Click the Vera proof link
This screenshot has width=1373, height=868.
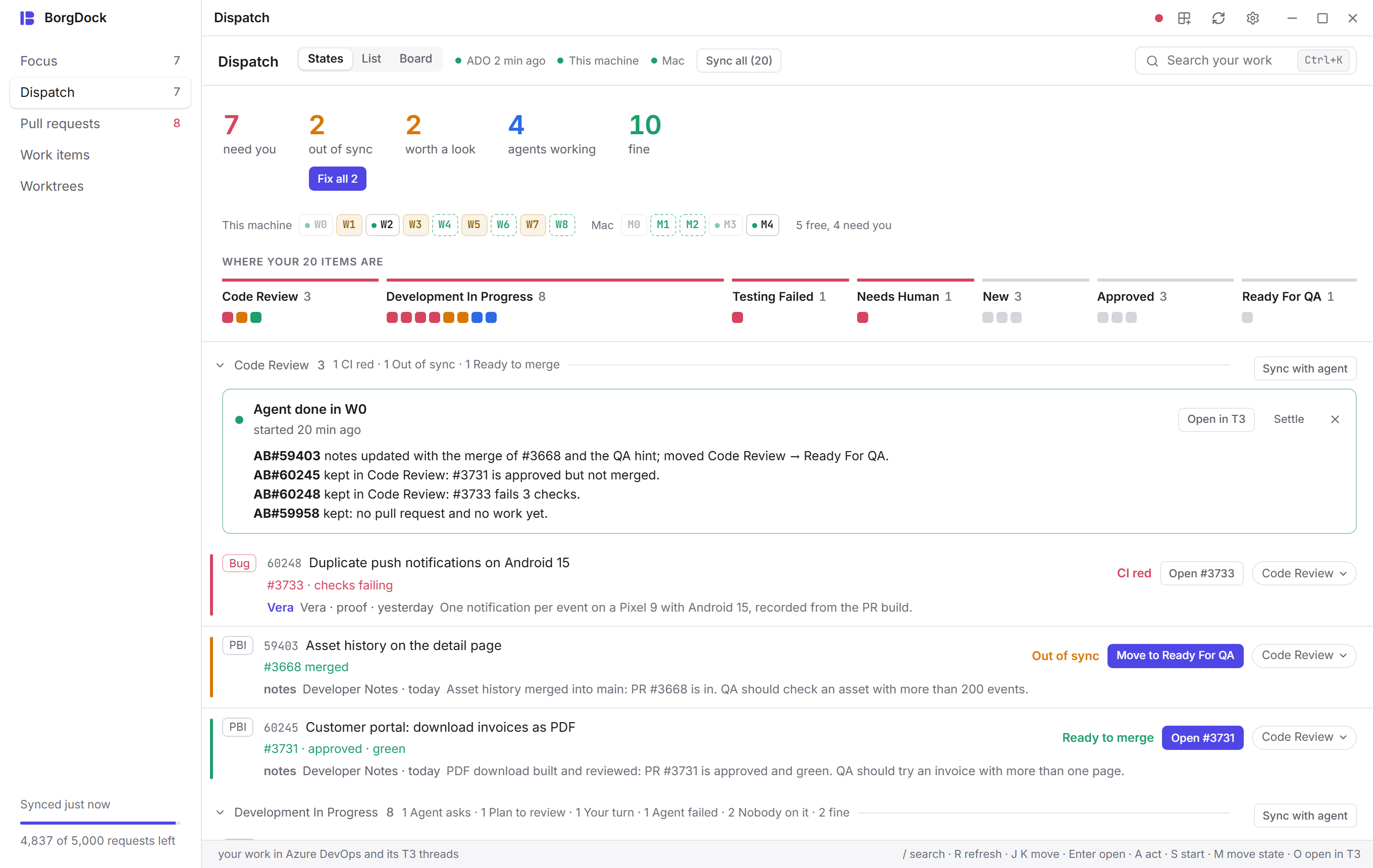pos(280,608)
